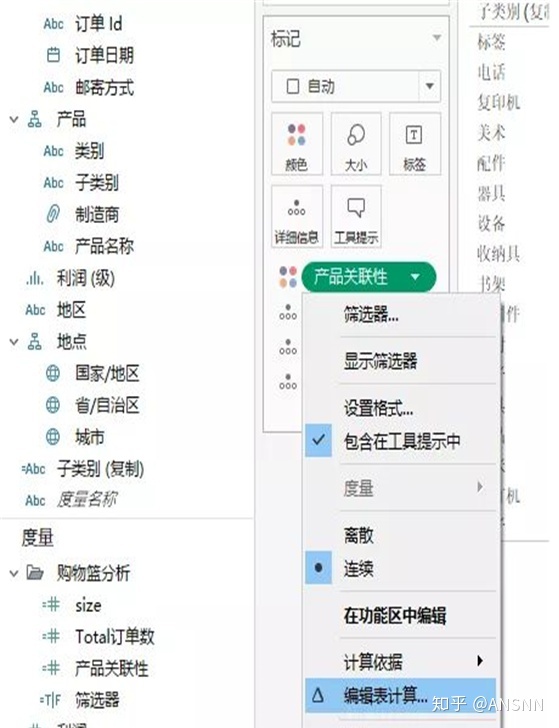Click the Abc icon beside 类别
This screenshot has height=728, width=559.
pyautogui.click(x=53, y=151)
